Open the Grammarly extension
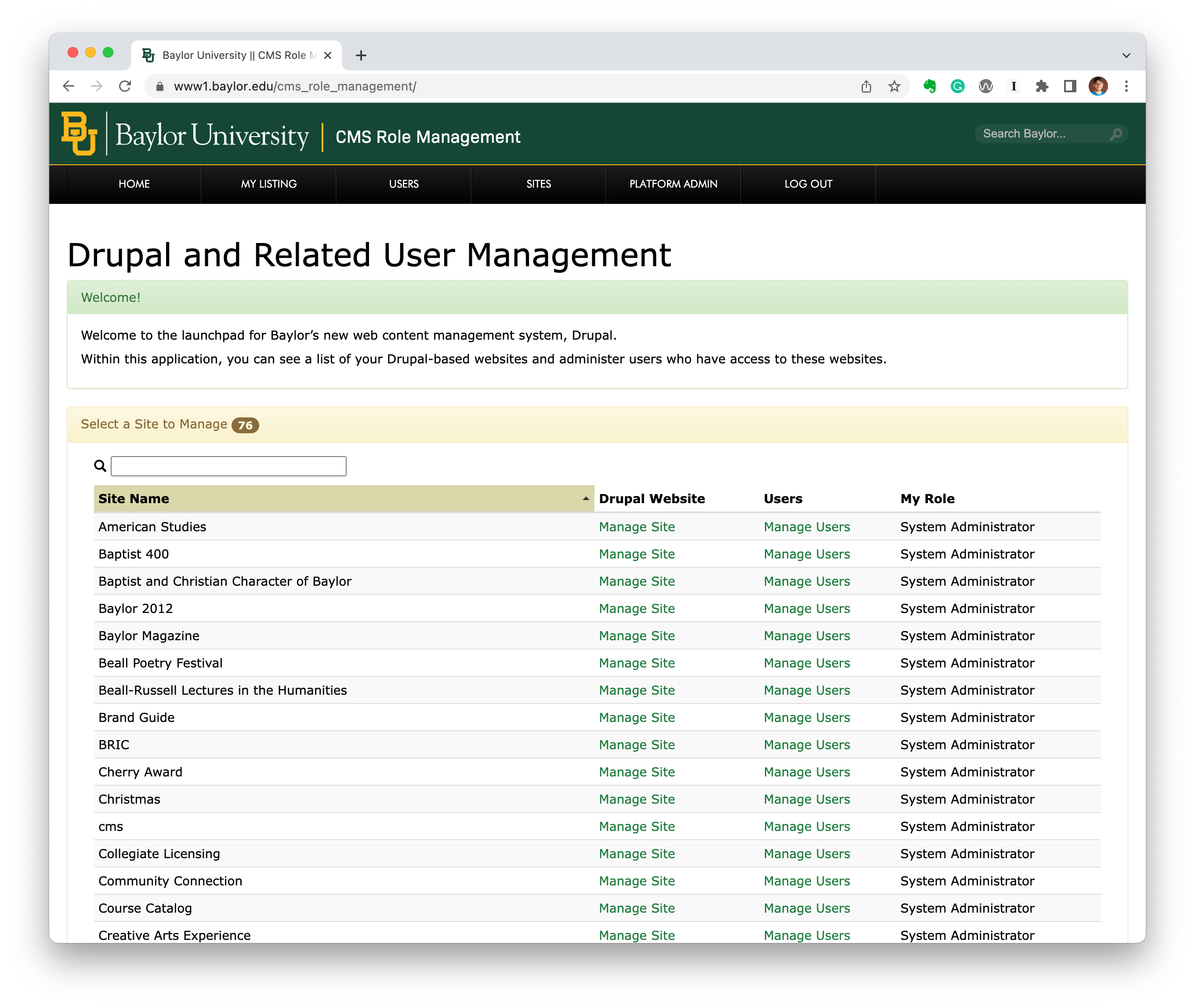 click(957, 86)
